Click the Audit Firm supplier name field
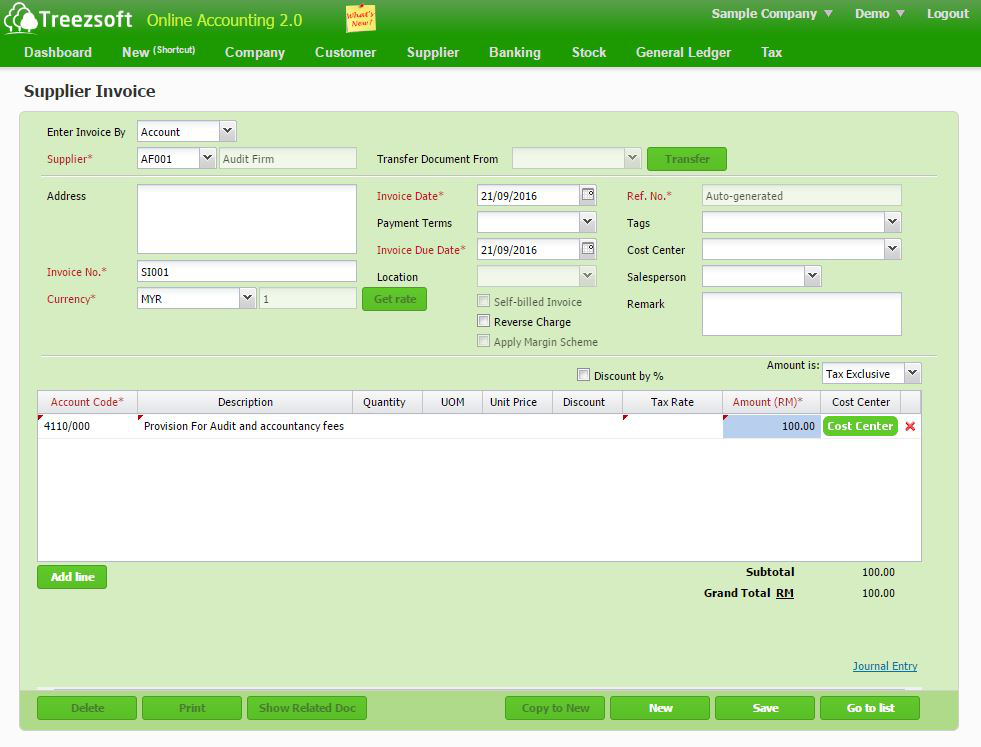981x747 pixels. [288, 158]
